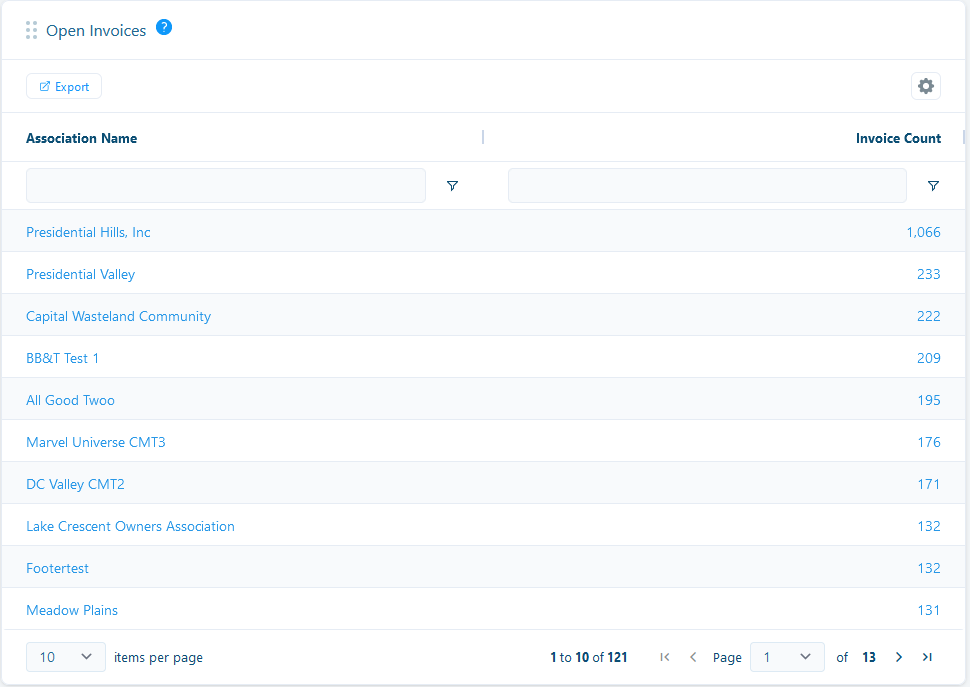Open the page number dropdown
Image resolution: width=970 pixels, height=687 pixels.
point(787,657)
